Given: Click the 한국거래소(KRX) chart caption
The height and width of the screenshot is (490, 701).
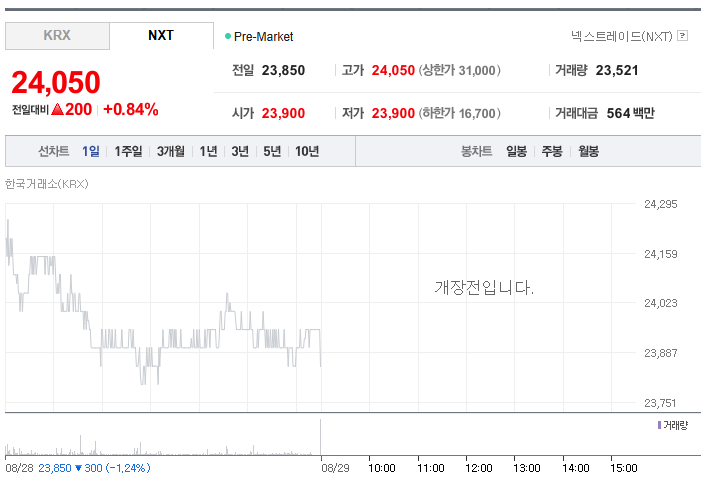Looking at the screenshot, I should (x=47, y=184).
